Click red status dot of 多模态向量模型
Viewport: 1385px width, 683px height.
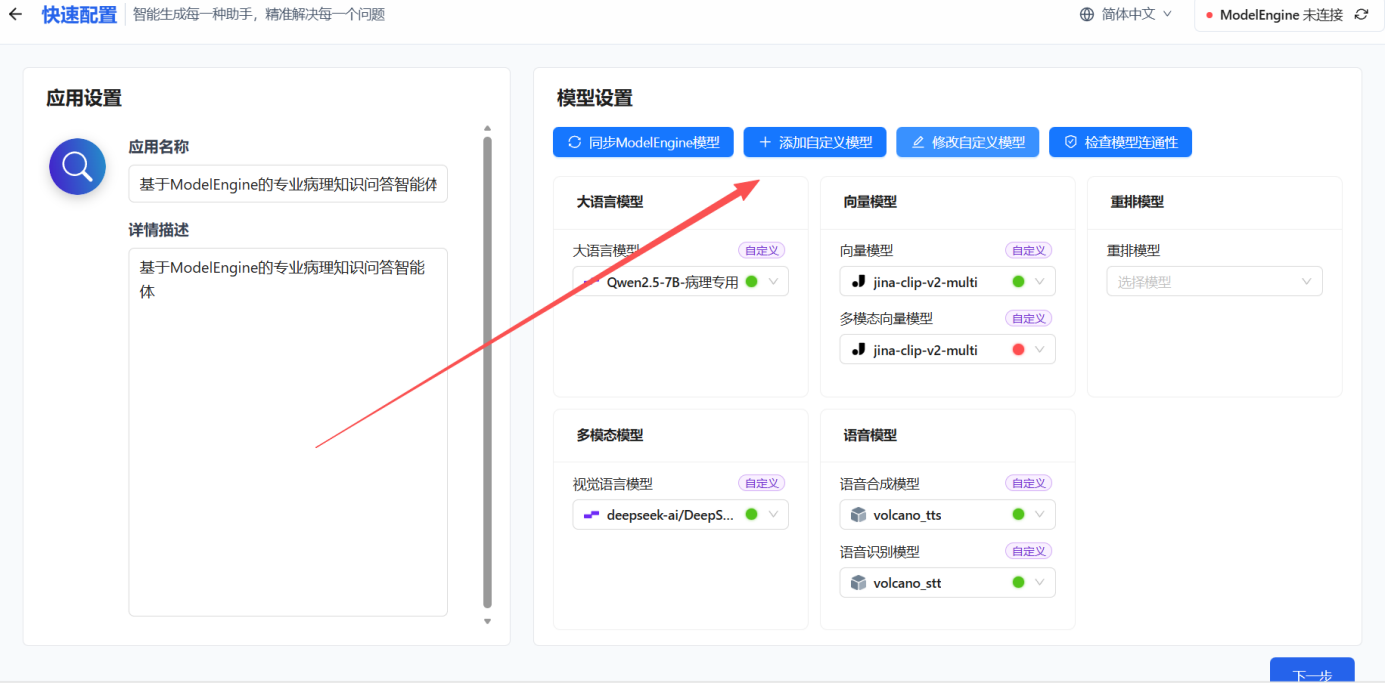(1018, 349)
